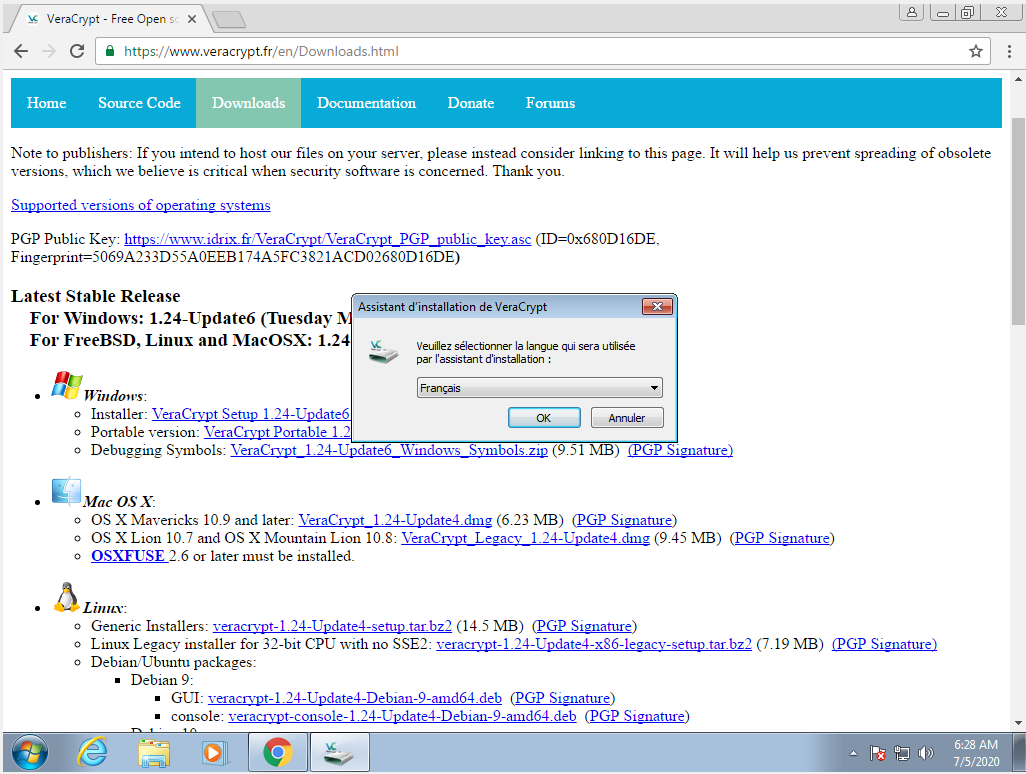
Task: Click the taskbar clock showing 6:28 AM
Action: 976,753
